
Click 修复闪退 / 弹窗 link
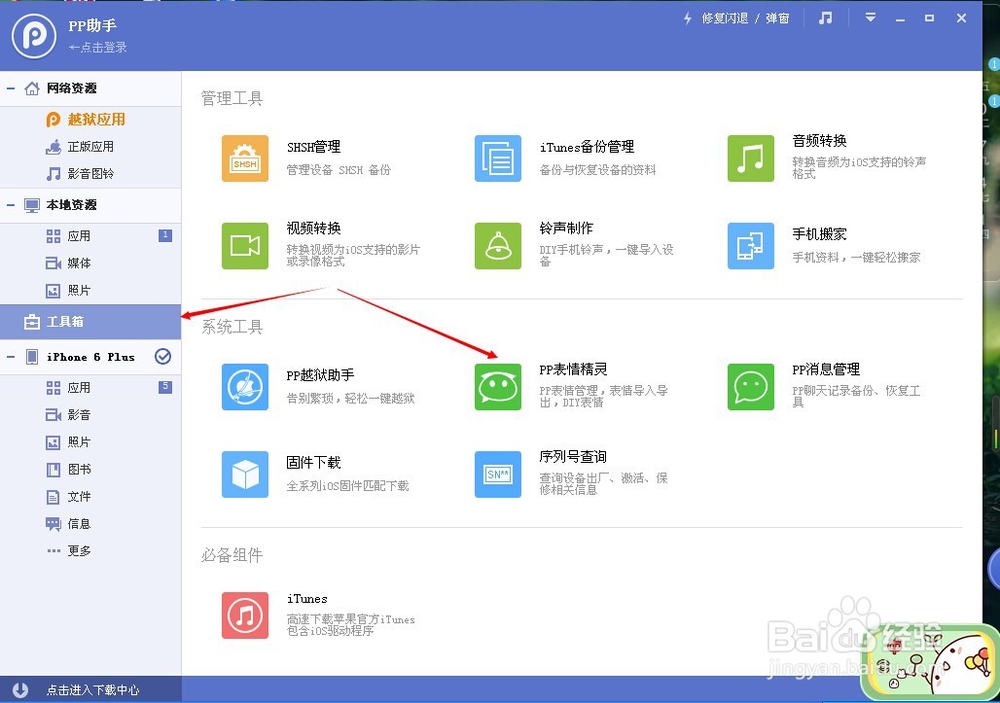[x=745, y=18]
